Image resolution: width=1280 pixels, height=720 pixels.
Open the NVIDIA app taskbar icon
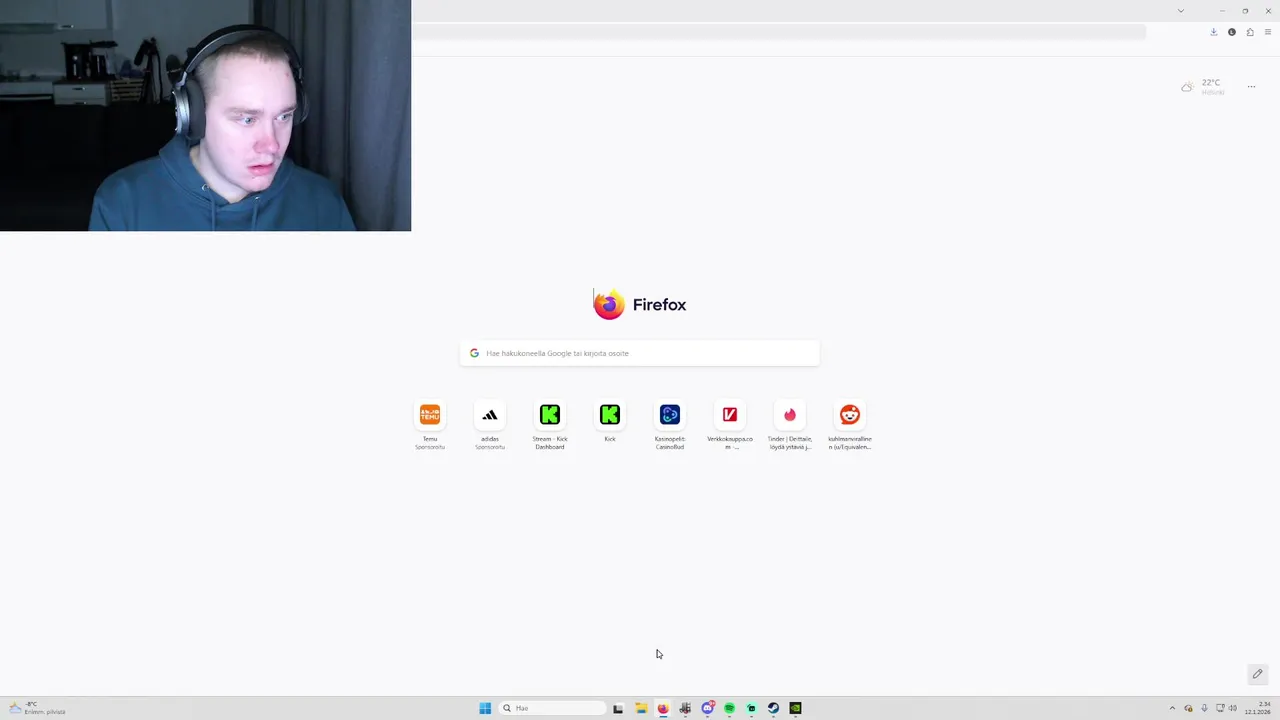[x=795, y=708]
